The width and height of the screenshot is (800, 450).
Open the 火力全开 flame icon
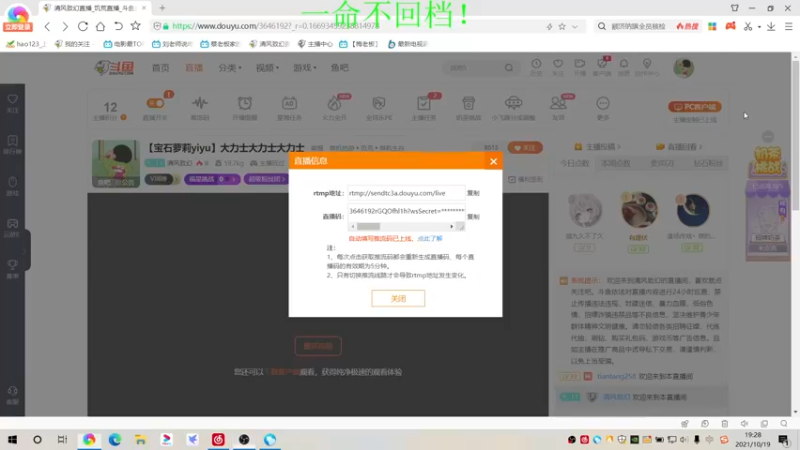[334, 104]
